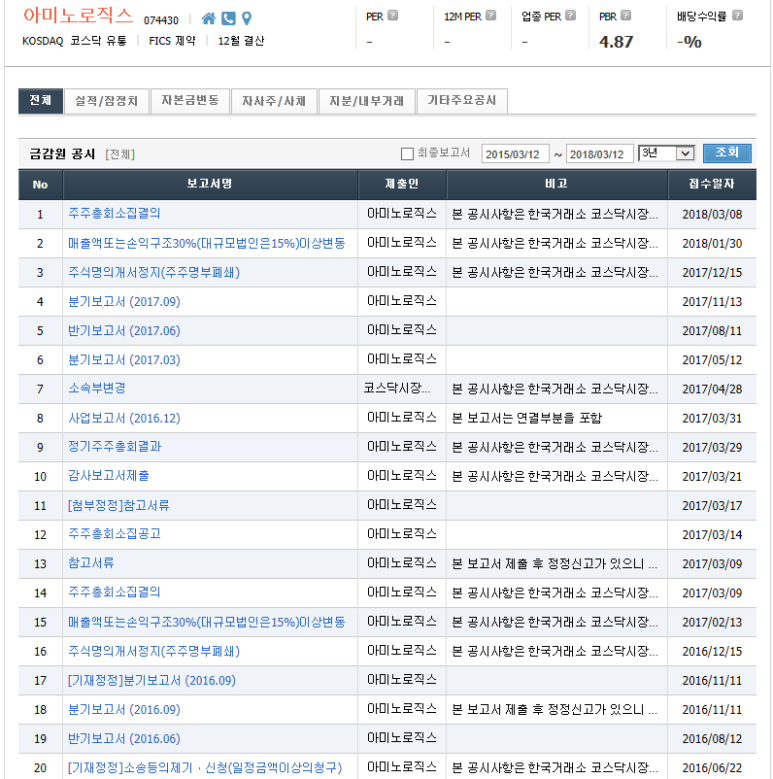Switch to the 지분/내부거래 tab
The image size is (773, 779).
coord(367,101)
